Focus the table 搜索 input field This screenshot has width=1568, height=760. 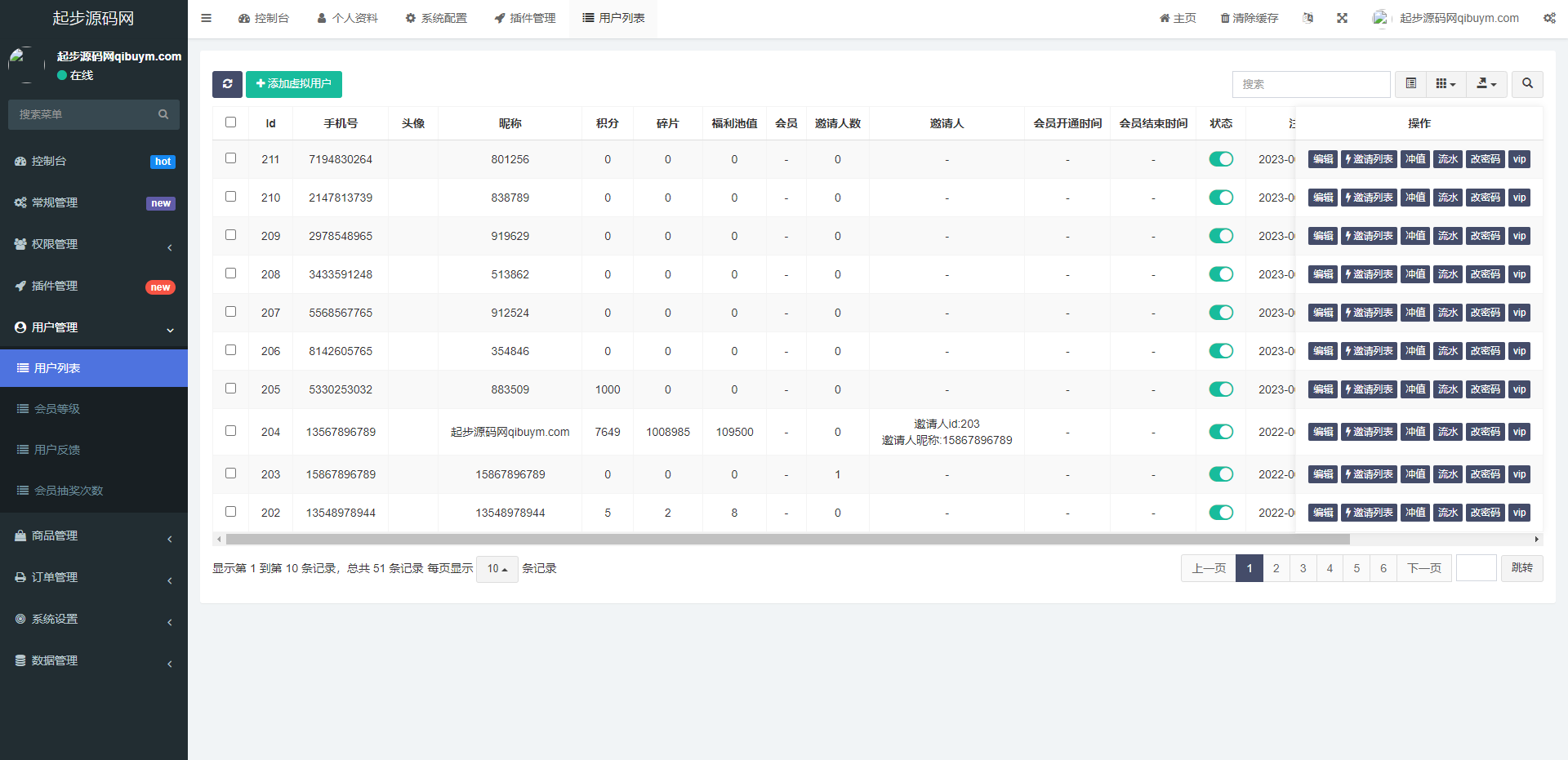point(1311,84)
